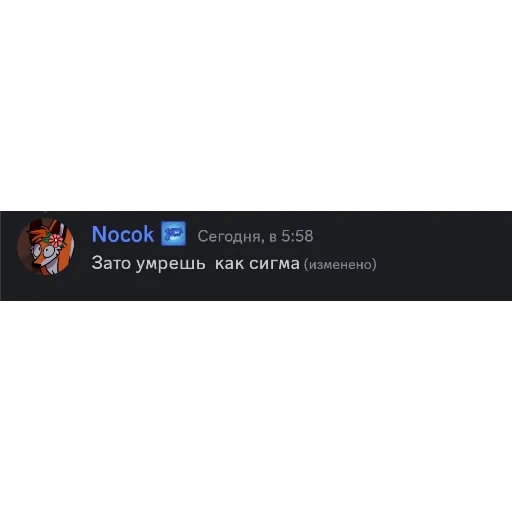Click the blank white area below the message
This screenshot has height=512, width=512.
point(256,407)
